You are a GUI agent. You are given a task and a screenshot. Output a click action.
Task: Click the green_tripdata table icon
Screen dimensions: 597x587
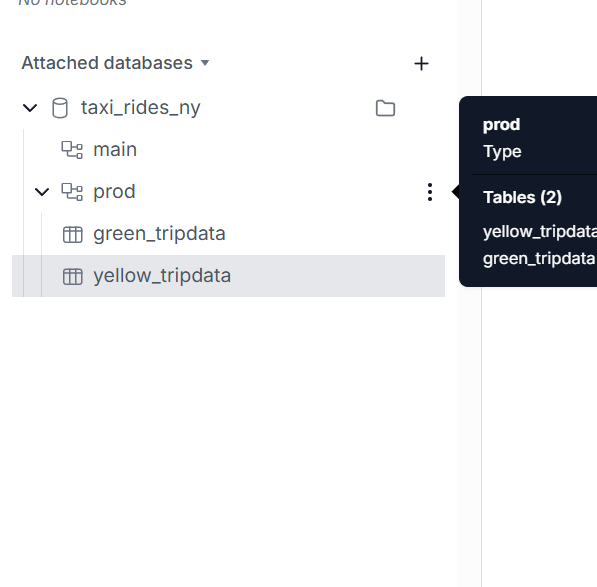click(x=72, y=234)
